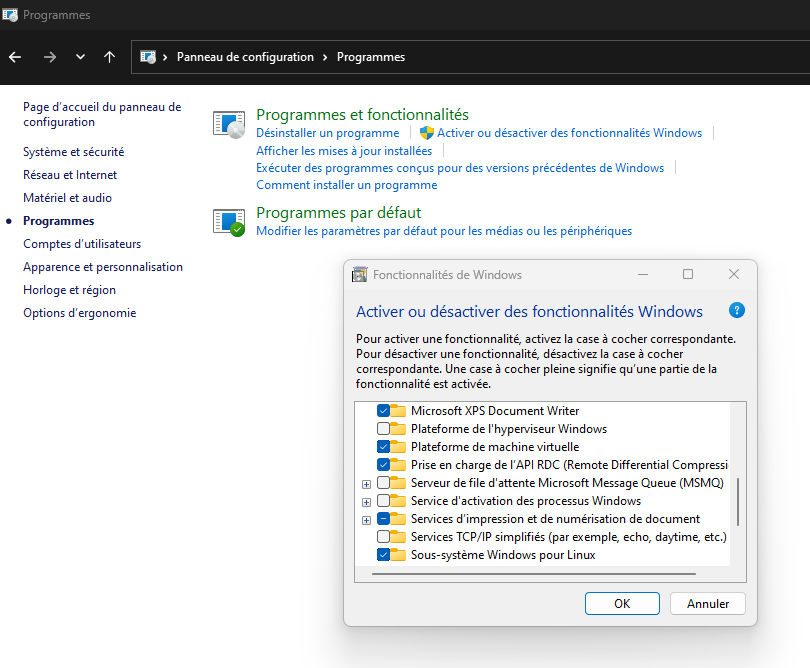810x668 pixels.
Task: Open recent locations dropdown chevron
Action: pyautogui.click(x=80, y=57)
